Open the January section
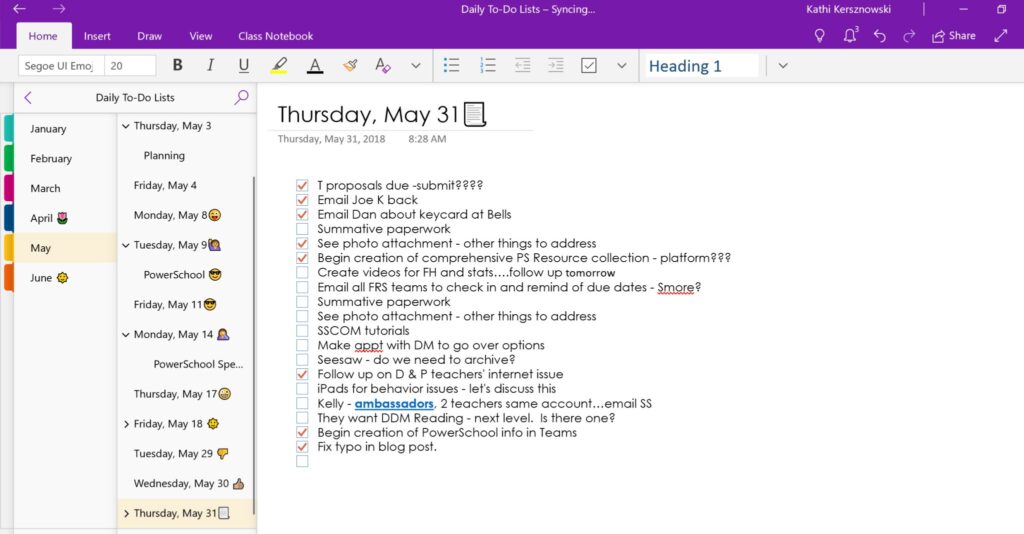The width and height of the screenshot is (1024, 534). pyautogui.click(x=65, y=129)
